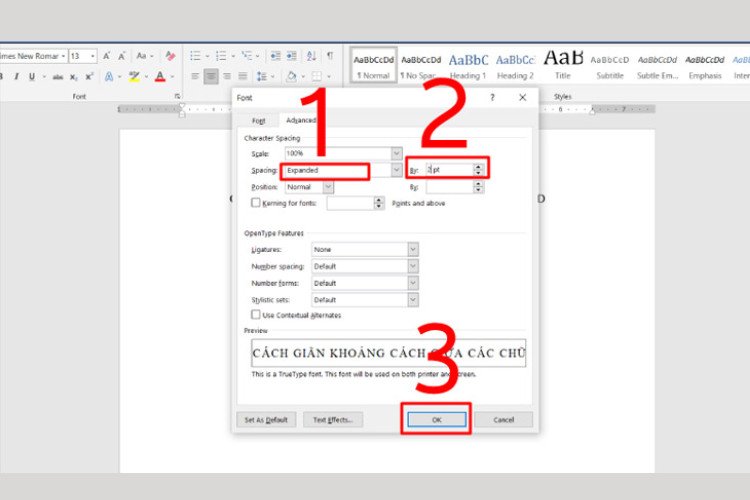Apply the Subtitle style

click(x=610, y=66)
